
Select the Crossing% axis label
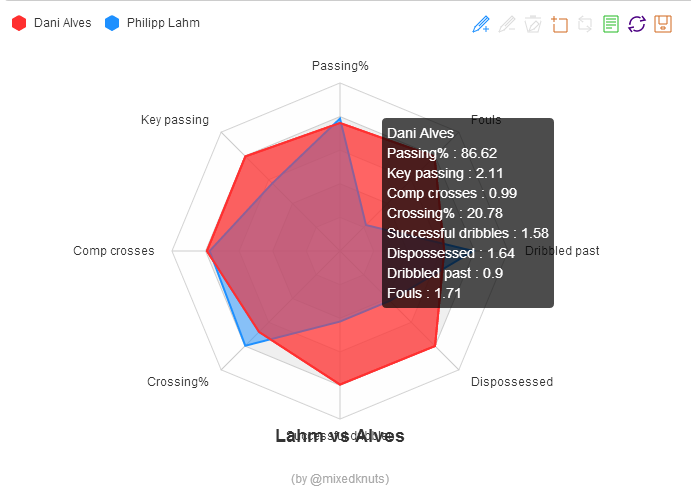[x=178, y=381]
